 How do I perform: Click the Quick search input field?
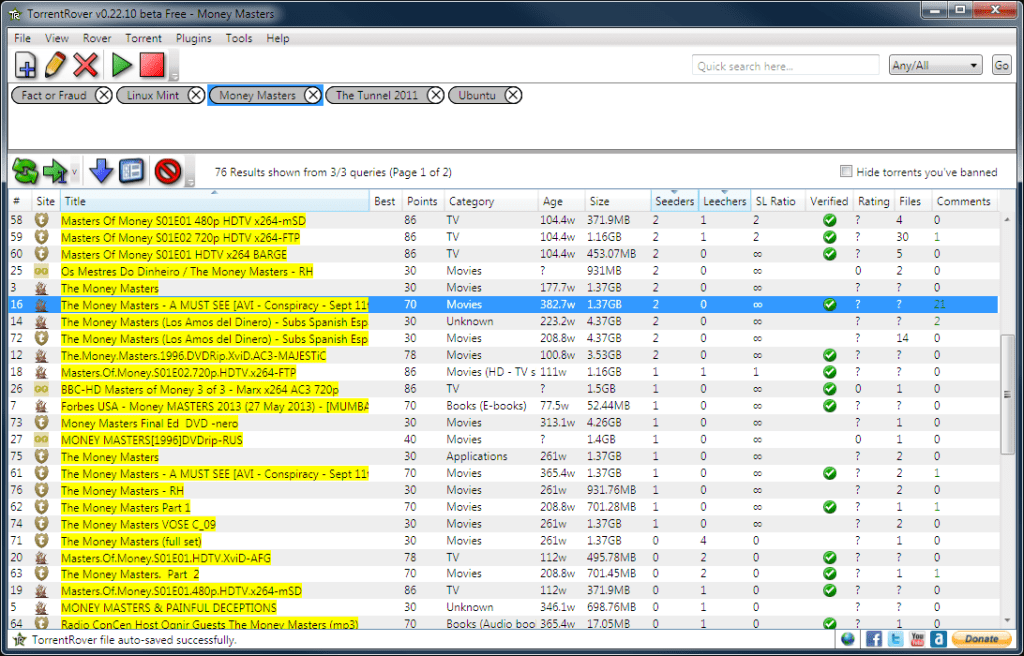785,66
